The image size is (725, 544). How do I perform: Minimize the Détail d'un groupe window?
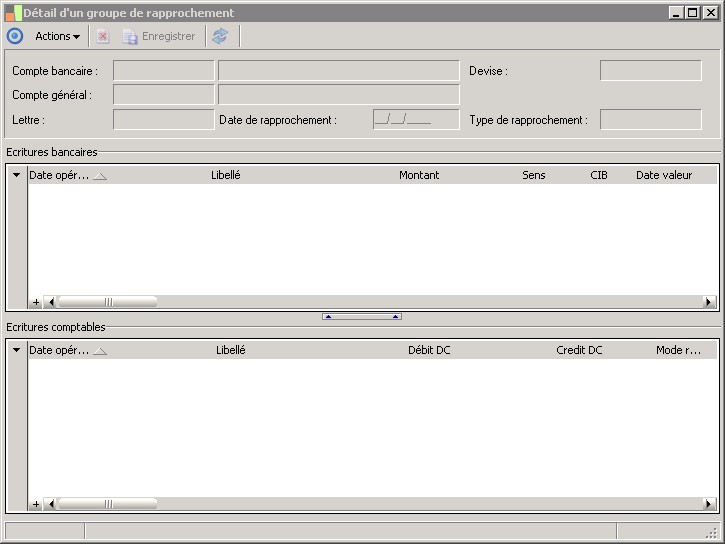[676, 13]
